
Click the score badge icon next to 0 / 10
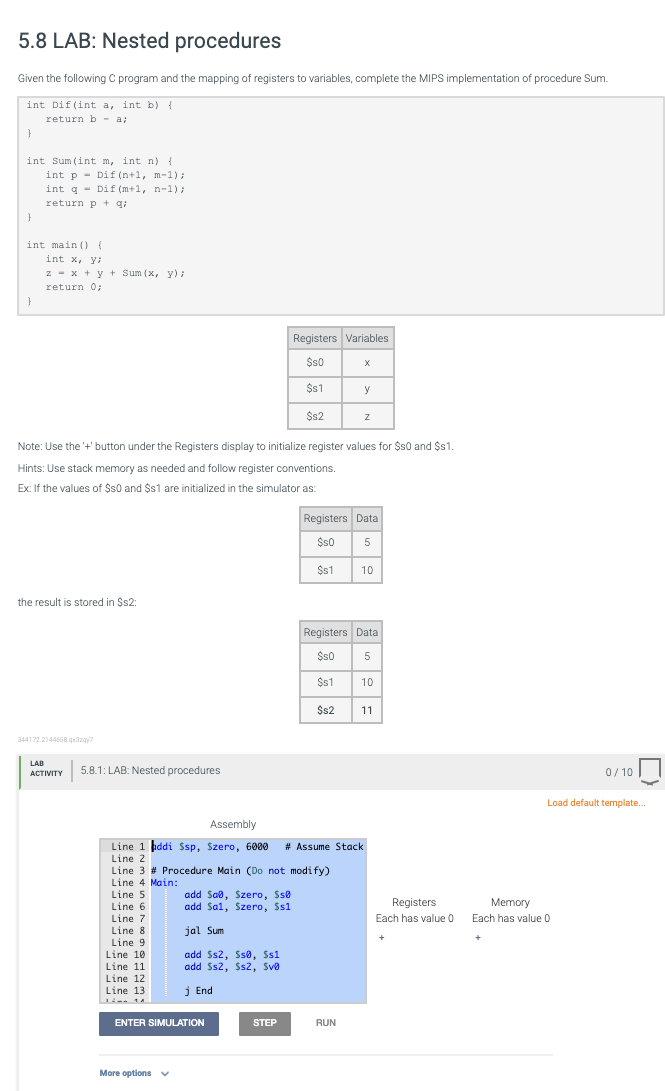tap(649, 771)
